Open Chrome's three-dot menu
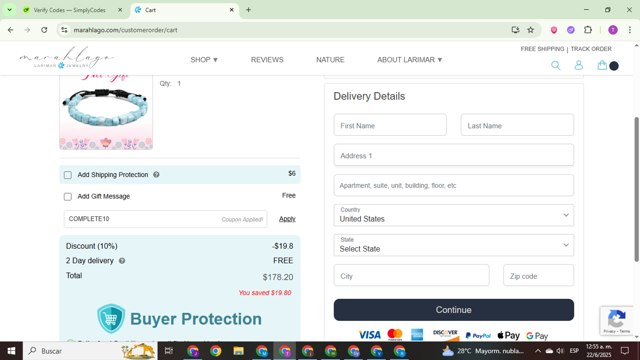 630,30
